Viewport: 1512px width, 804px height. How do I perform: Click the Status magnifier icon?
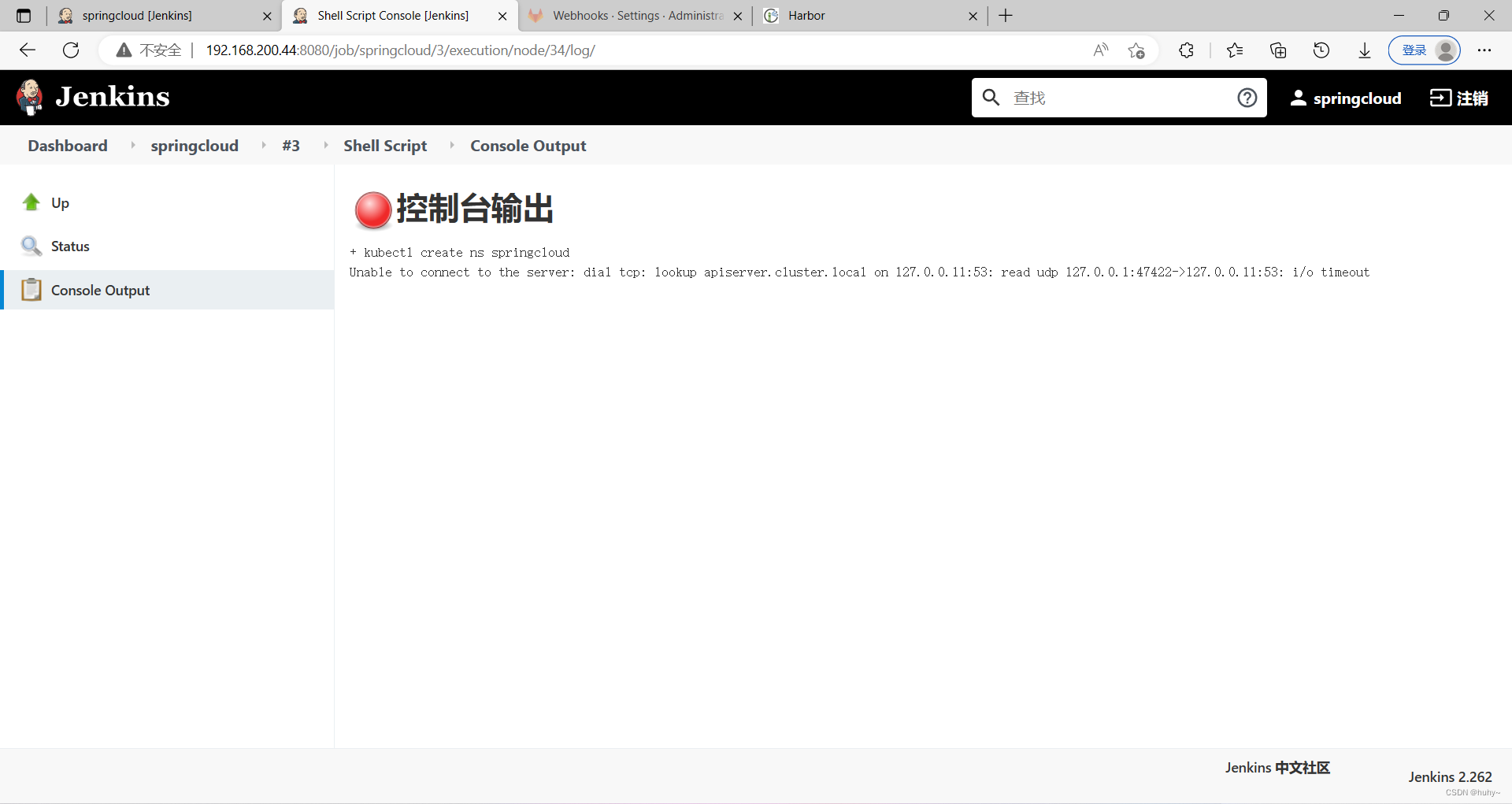31,246
